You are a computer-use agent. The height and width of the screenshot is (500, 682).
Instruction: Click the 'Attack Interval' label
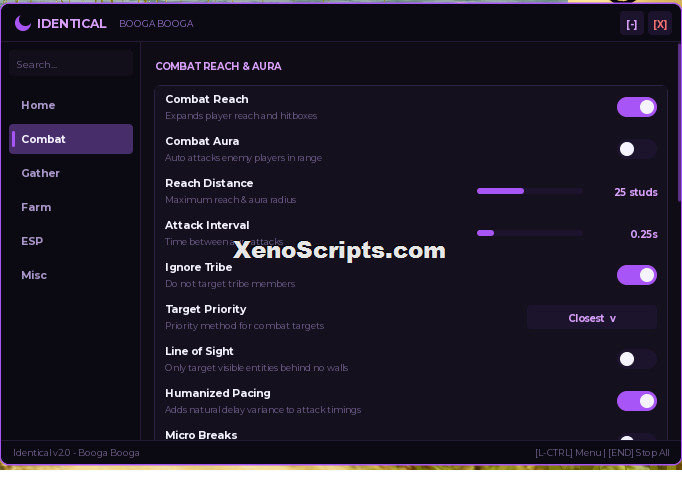207,225
